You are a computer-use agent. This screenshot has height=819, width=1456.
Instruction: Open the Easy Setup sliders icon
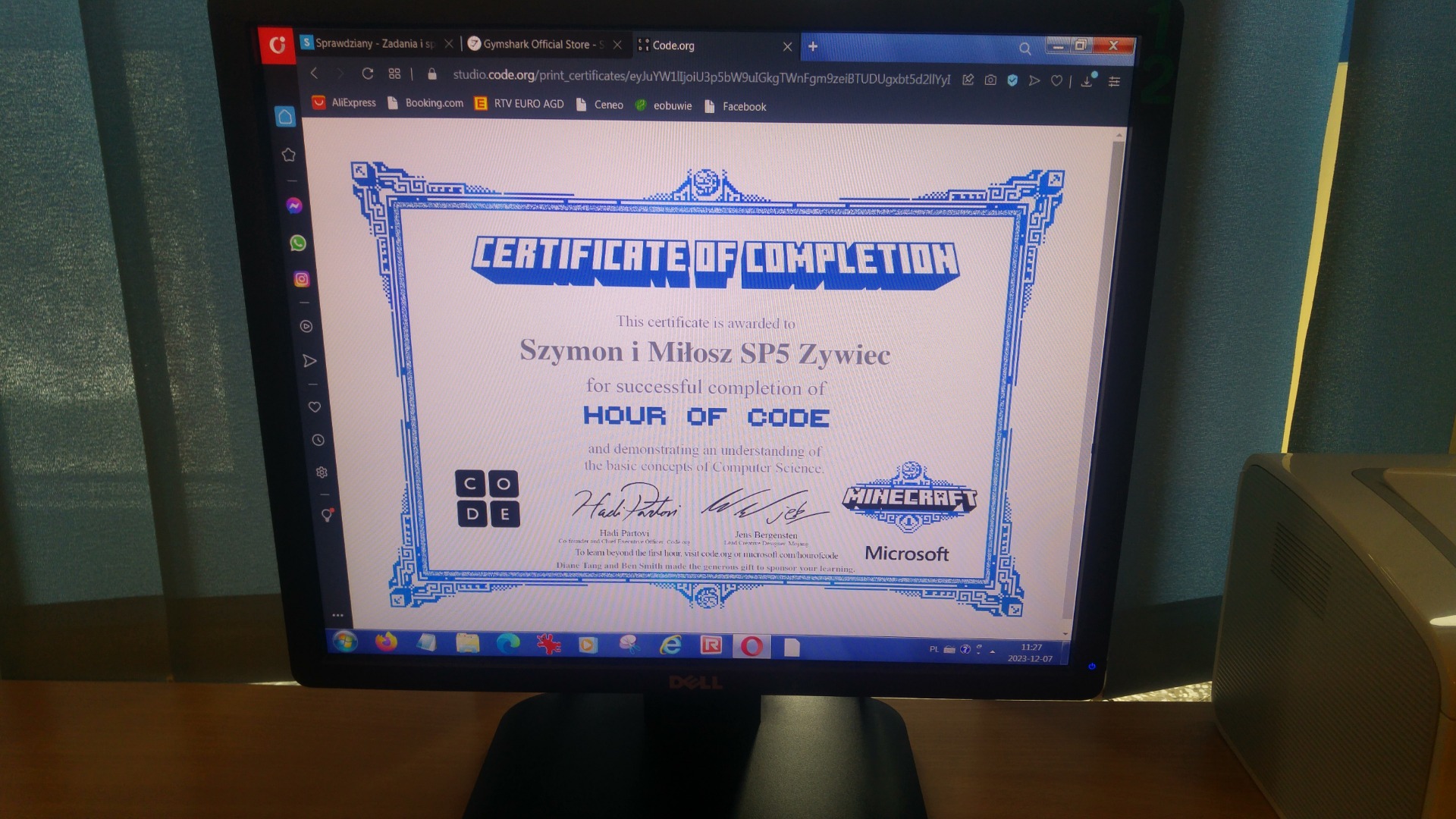click(1114, 81)
